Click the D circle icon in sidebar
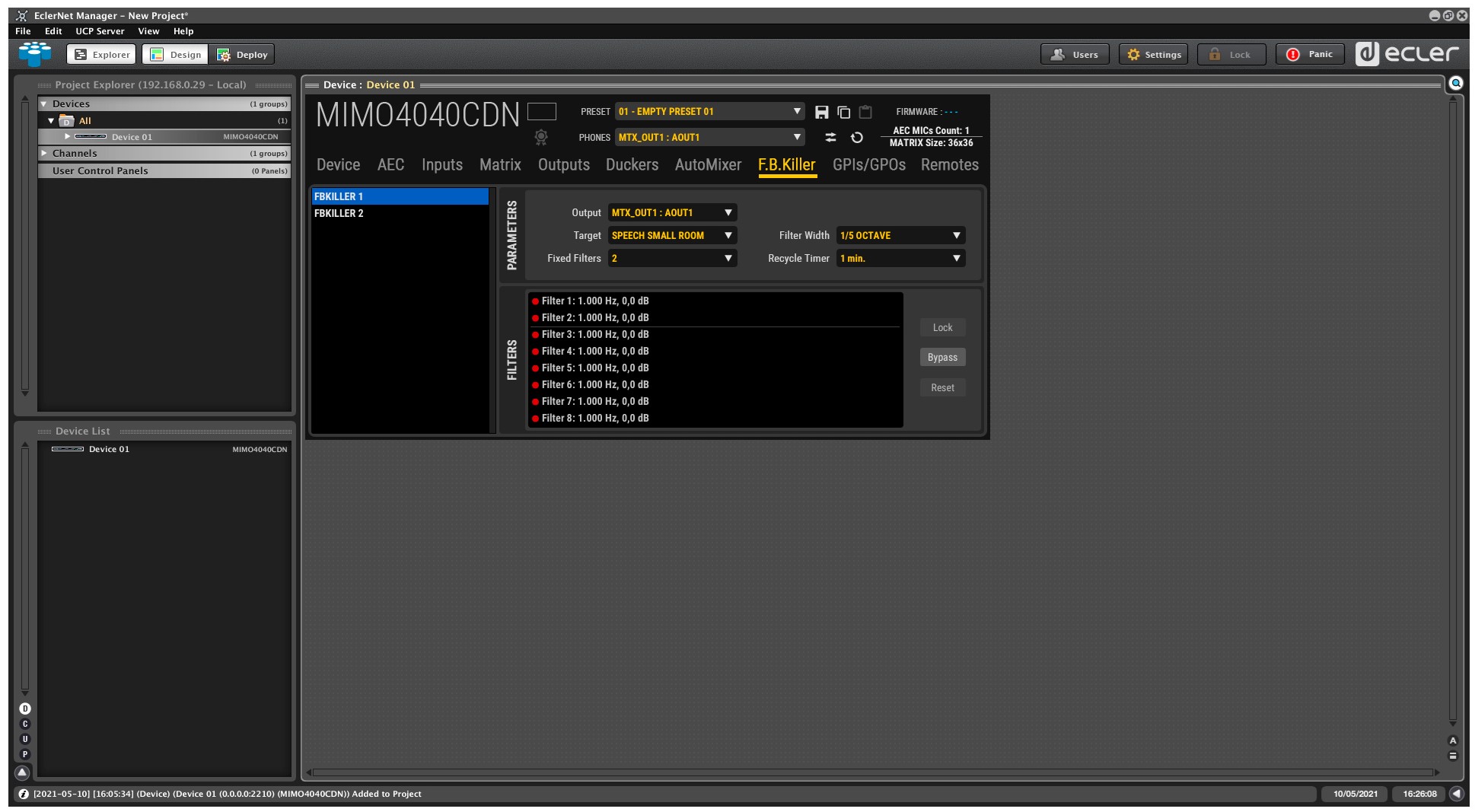This screenshot has height=812, width=1475. 24,709
